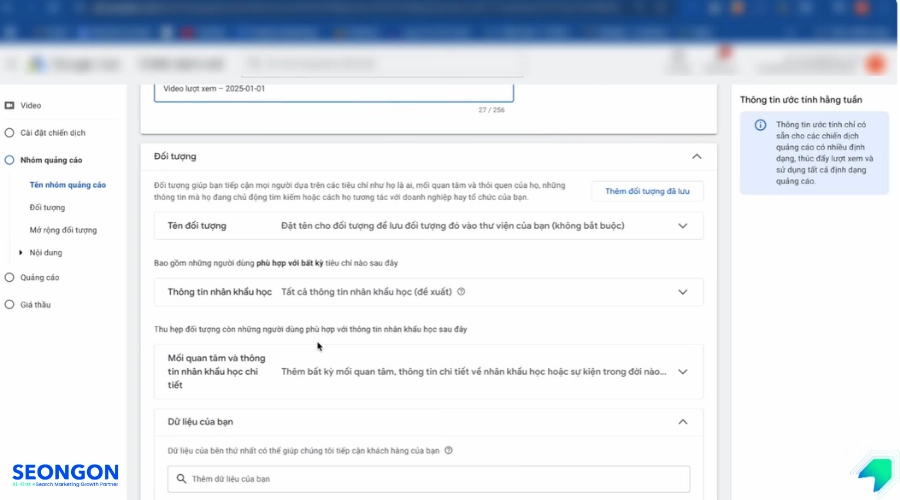Open help icon for first-party data text
Viewport: 900px width, 500px height.
(x=448, y=451)
